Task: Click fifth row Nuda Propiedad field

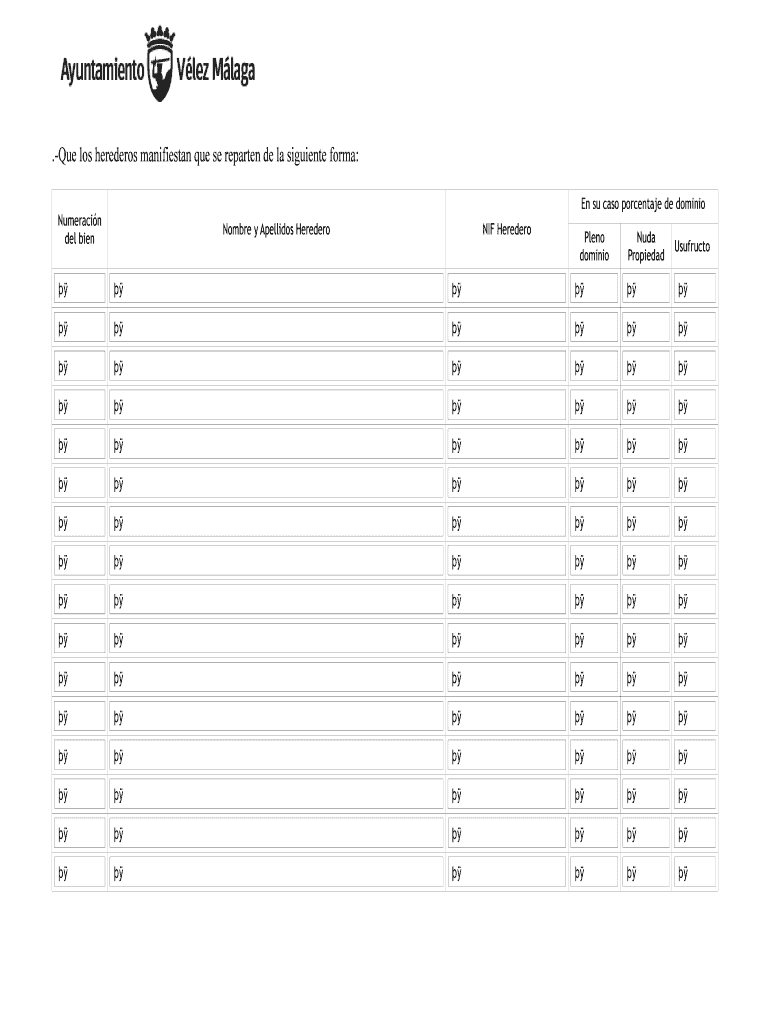Action: [645, 445]
